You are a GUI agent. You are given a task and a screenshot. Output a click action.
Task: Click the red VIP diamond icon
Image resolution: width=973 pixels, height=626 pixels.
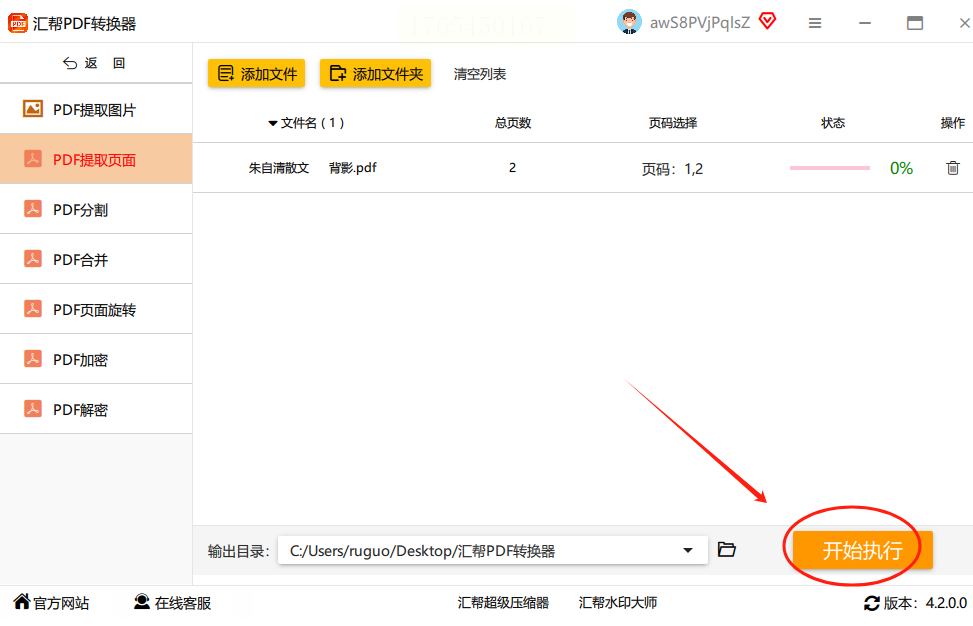point(768,22)
